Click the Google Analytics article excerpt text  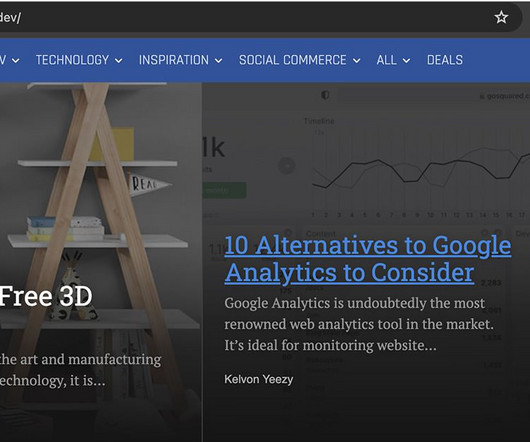point(359,324)
